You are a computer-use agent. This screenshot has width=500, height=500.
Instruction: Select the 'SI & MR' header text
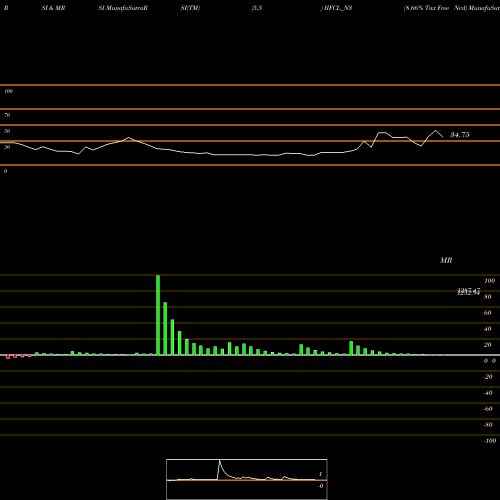(x=53, y=8)
